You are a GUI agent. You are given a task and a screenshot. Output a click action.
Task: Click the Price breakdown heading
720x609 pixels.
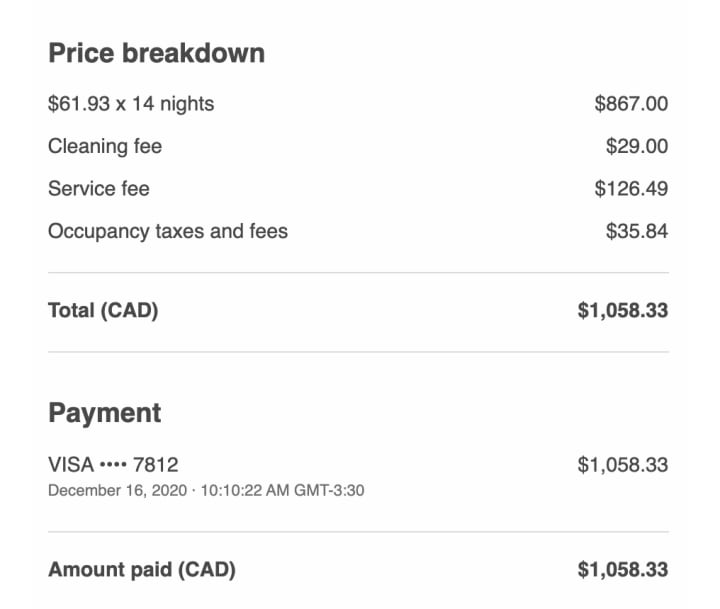(156, 53)
